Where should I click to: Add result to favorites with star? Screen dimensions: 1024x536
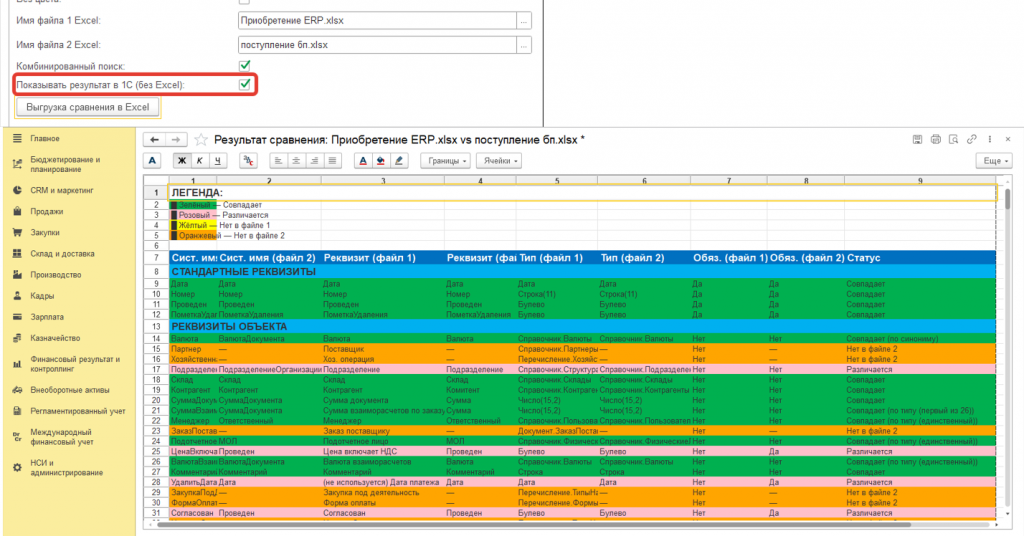pos(201,140)
